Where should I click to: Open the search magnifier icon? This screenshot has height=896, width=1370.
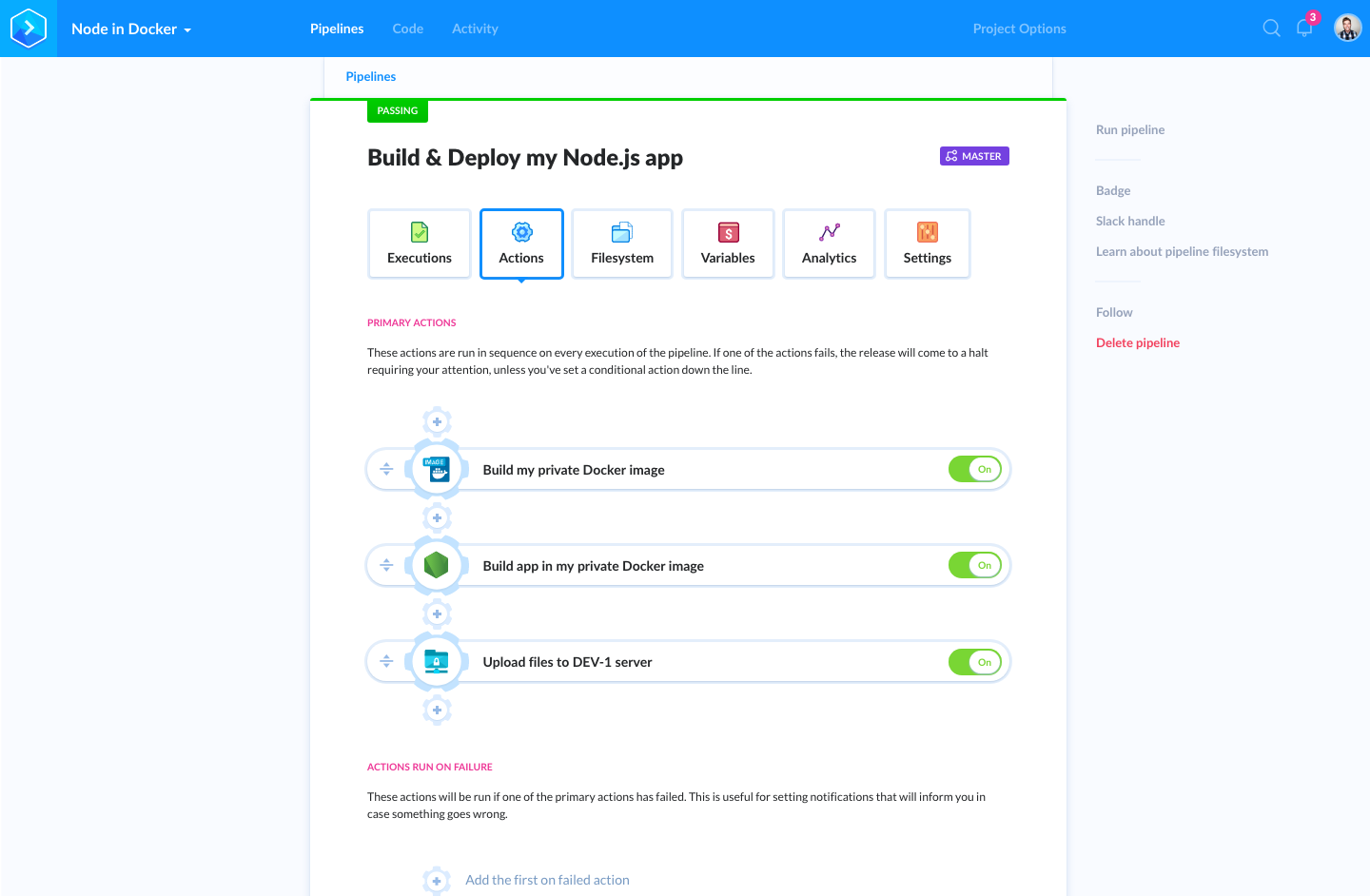click(1271, 29)
